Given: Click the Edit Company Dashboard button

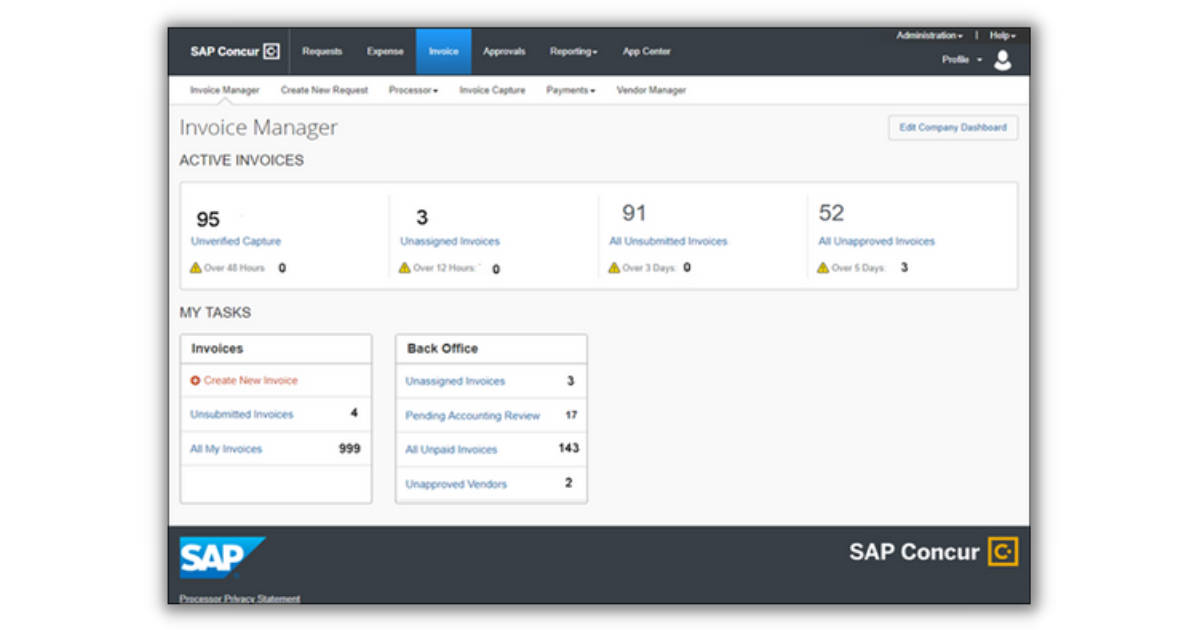Looking at the screenshot, I should 951,128.
